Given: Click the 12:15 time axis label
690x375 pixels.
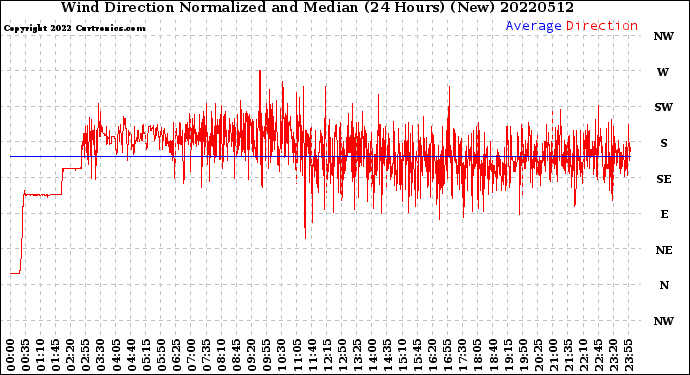Looking at the screenshot, I should pos(327,355).
